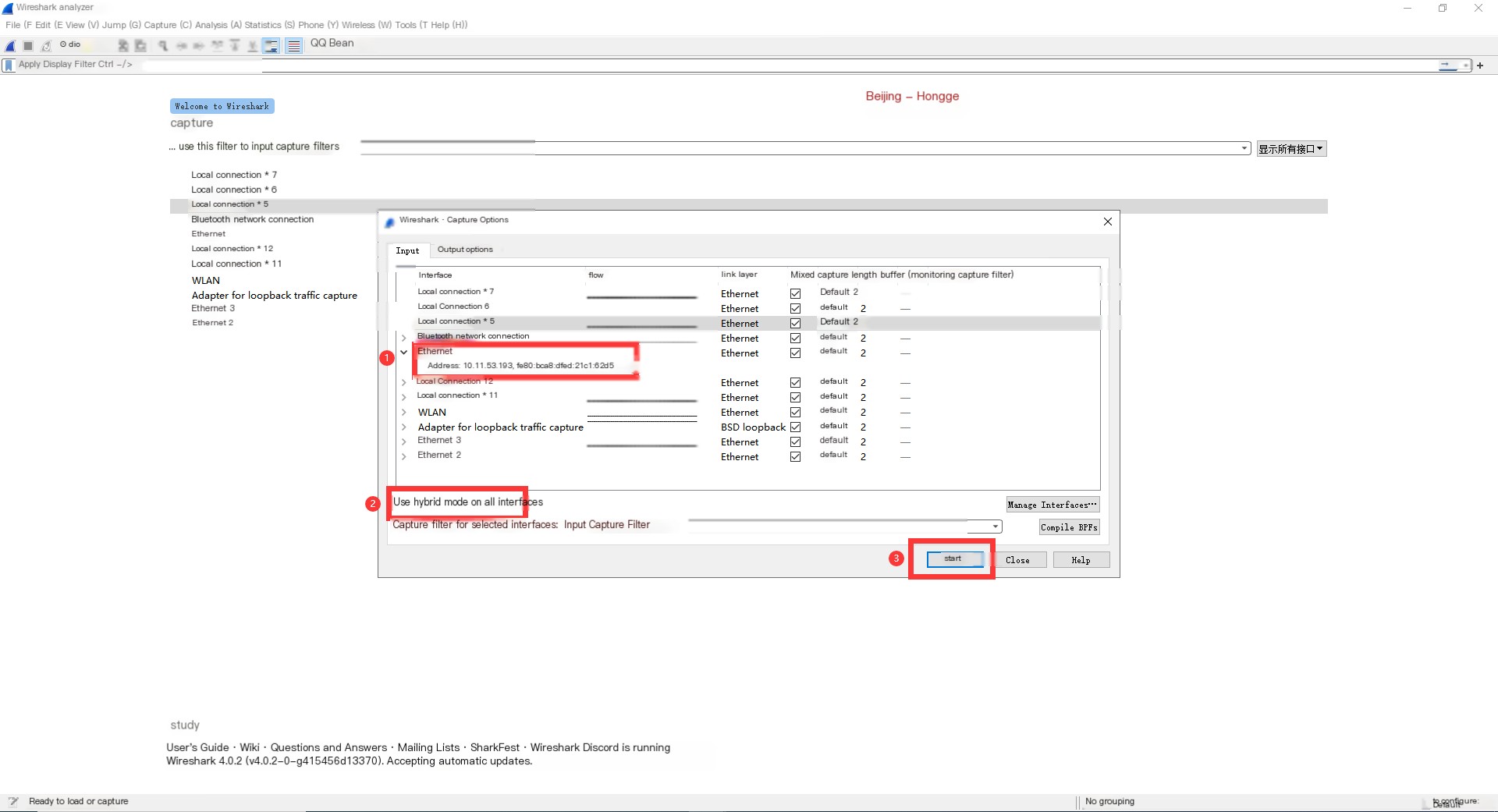The image size is (1498, 812).
Task: Expand Local connection * 11 in dialog
Action: [403, 397]
